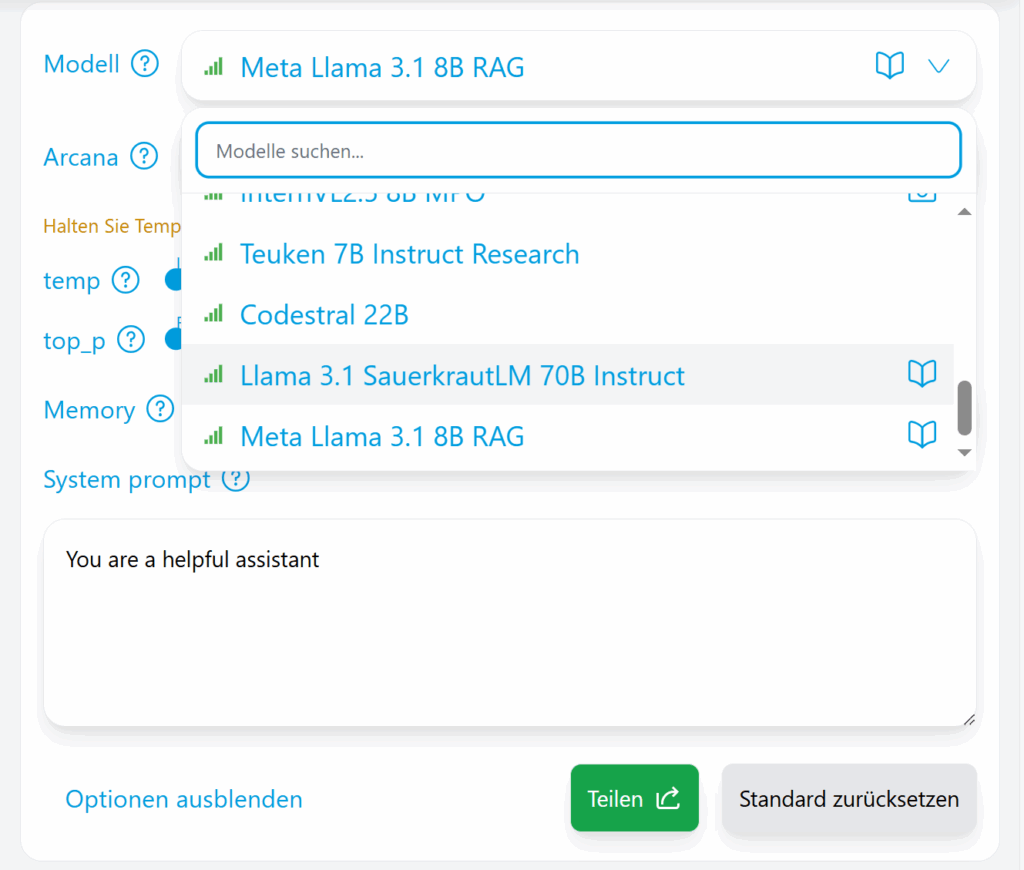This screenshot has height=870, width=1024.
Task: Click signal icon on Llama 3.1 SauerkrautLM row
Action: 214,374
